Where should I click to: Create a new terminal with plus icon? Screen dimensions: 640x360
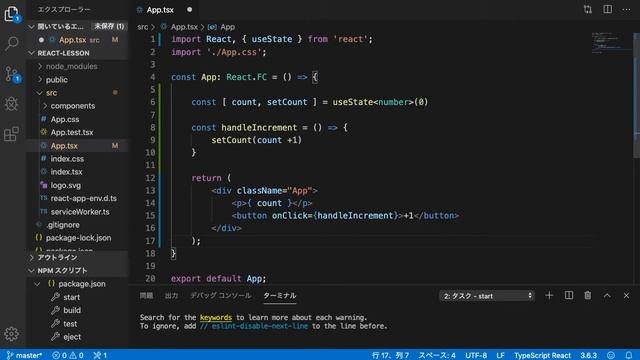pos(549,295)
